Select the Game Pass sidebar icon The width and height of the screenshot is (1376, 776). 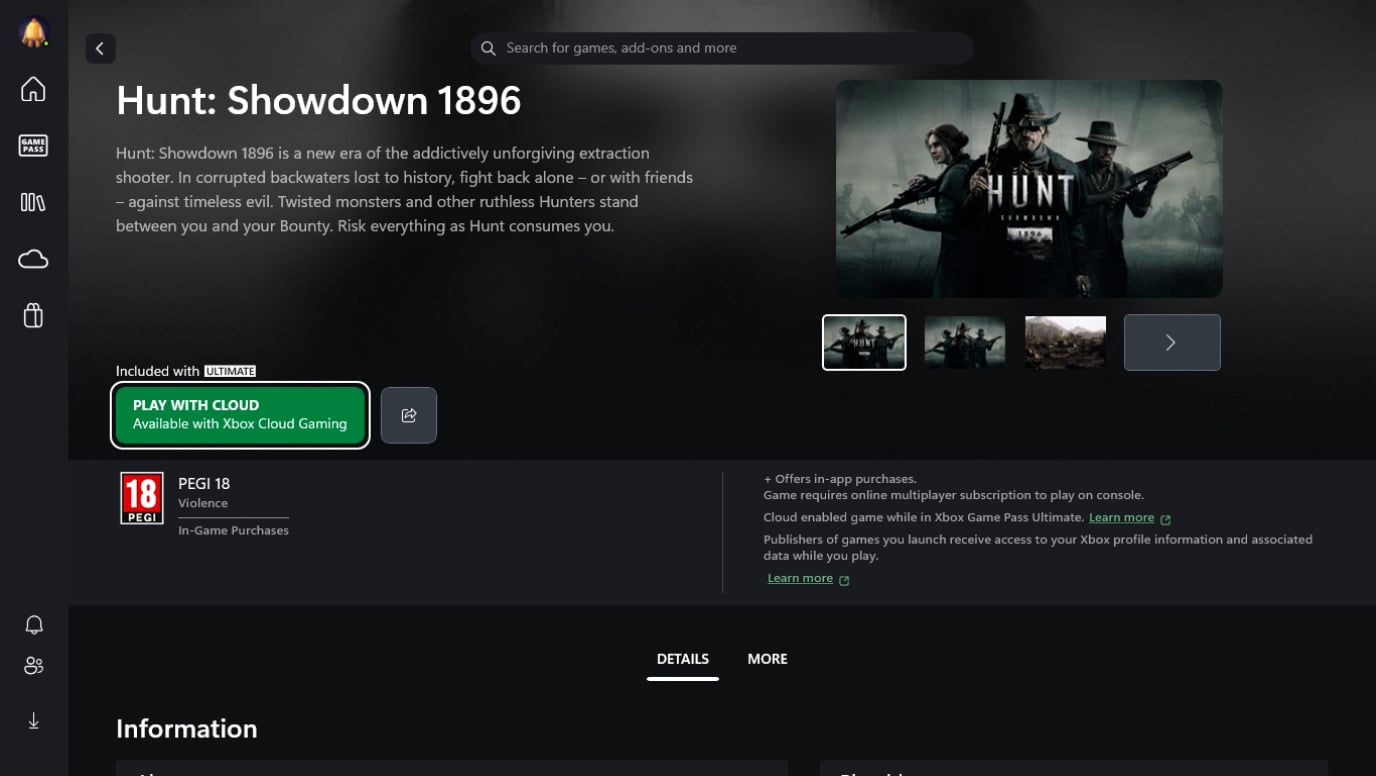click(x=33, y=145)
